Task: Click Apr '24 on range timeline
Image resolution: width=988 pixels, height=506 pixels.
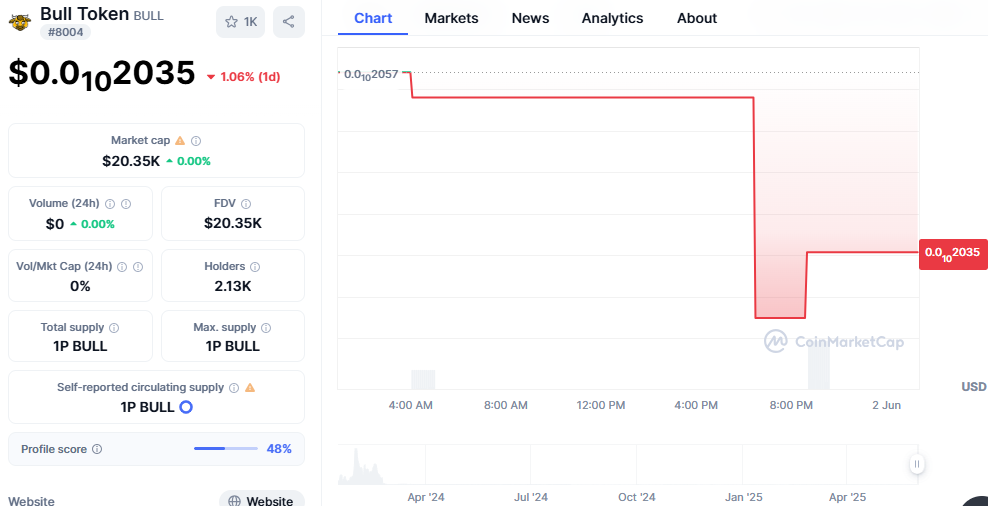Action: pyautogui.click(x=426, y=497)
